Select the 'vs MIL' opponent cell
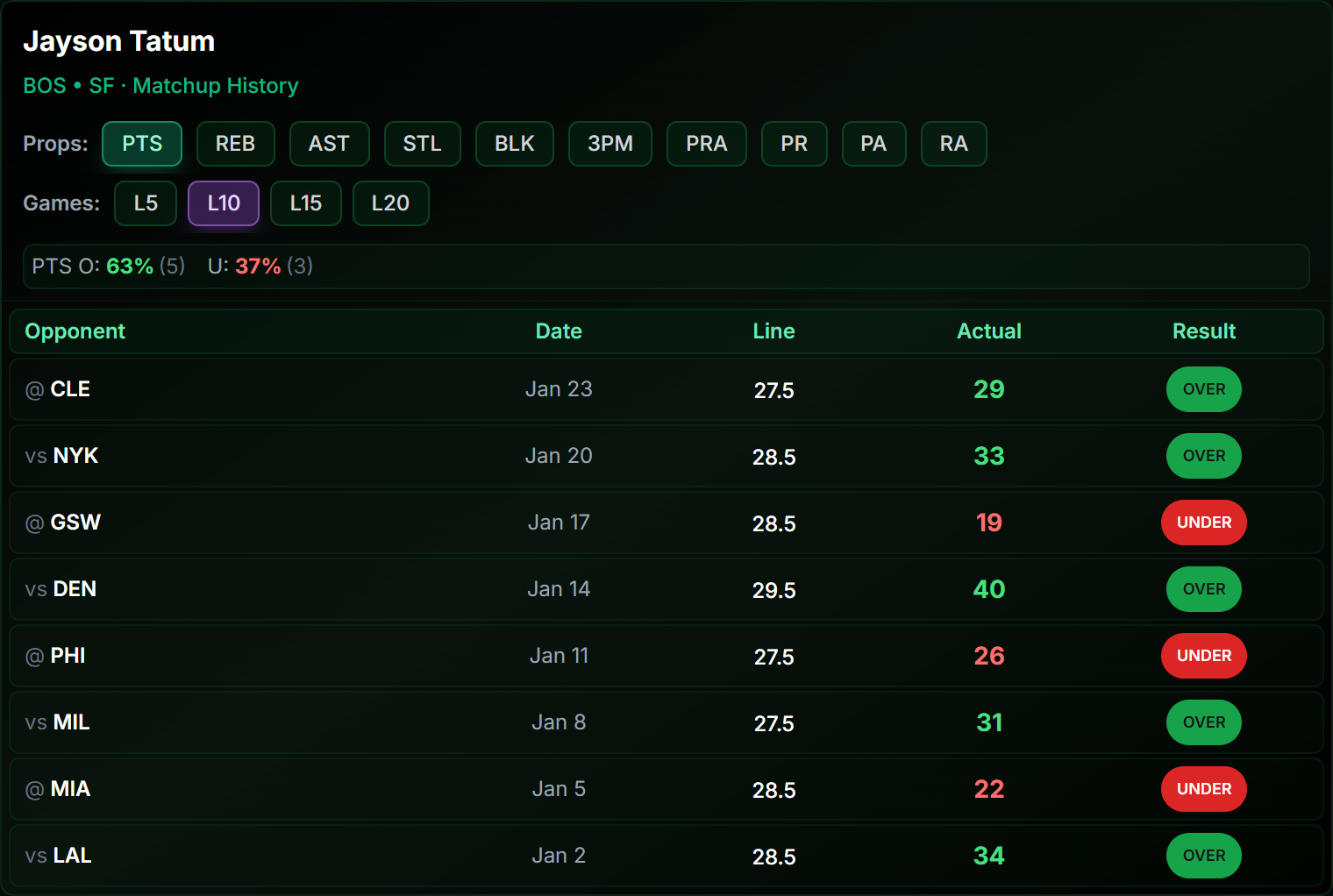The width and height of the screenshot is (1333, 896). pyautogui.click(x=57, y=722)
